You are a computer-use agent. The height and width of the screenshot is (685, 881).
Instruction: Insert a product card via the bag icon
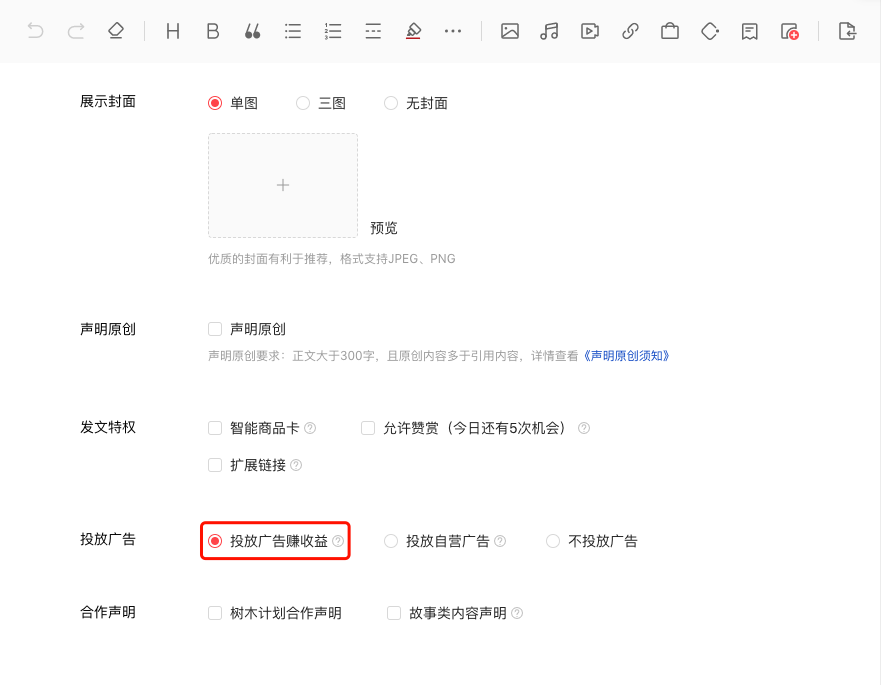[x=669, y=31]
